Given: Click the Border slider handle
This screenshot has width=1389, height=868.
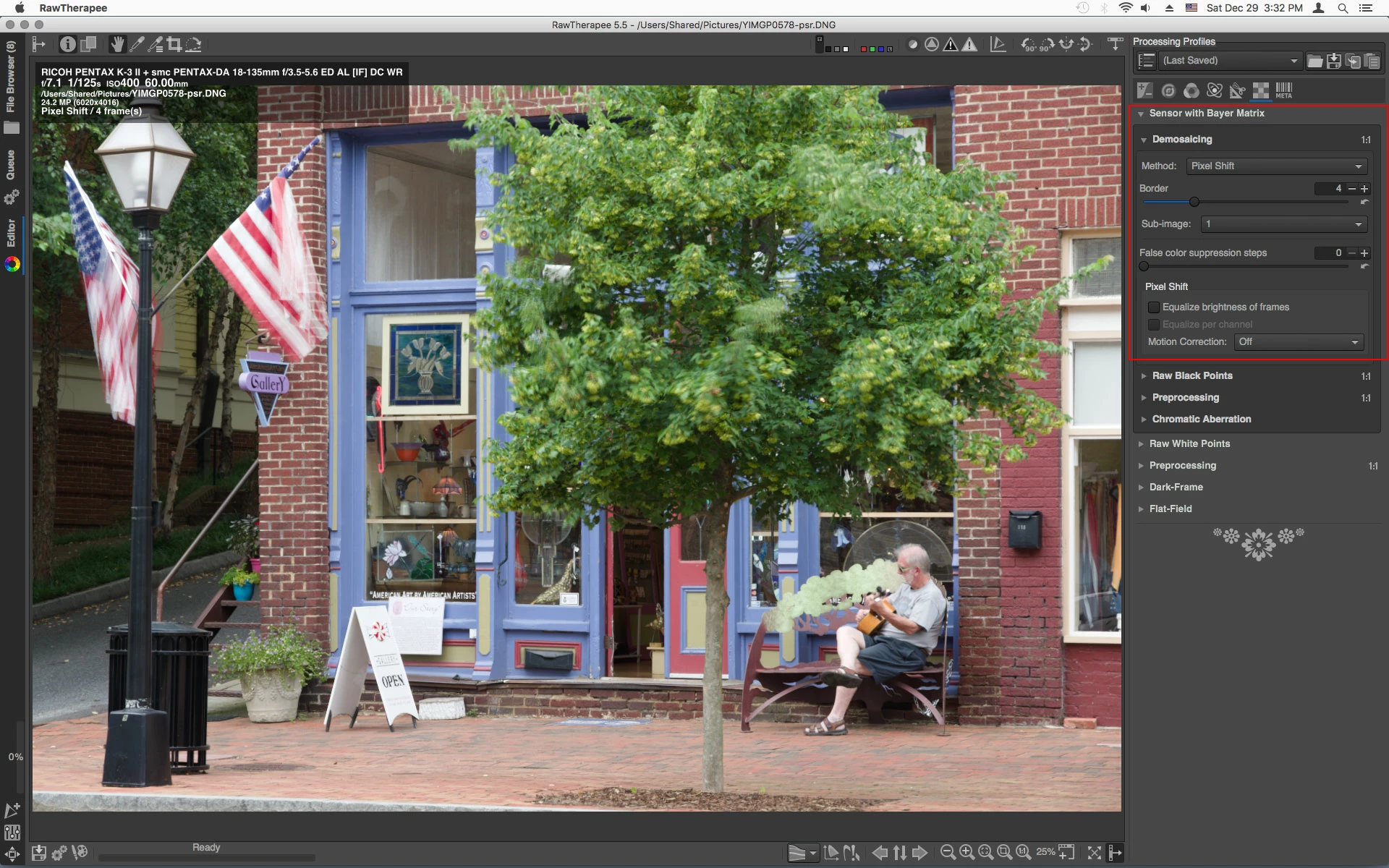Looking at the screenshot, I should coord(1194,202).
